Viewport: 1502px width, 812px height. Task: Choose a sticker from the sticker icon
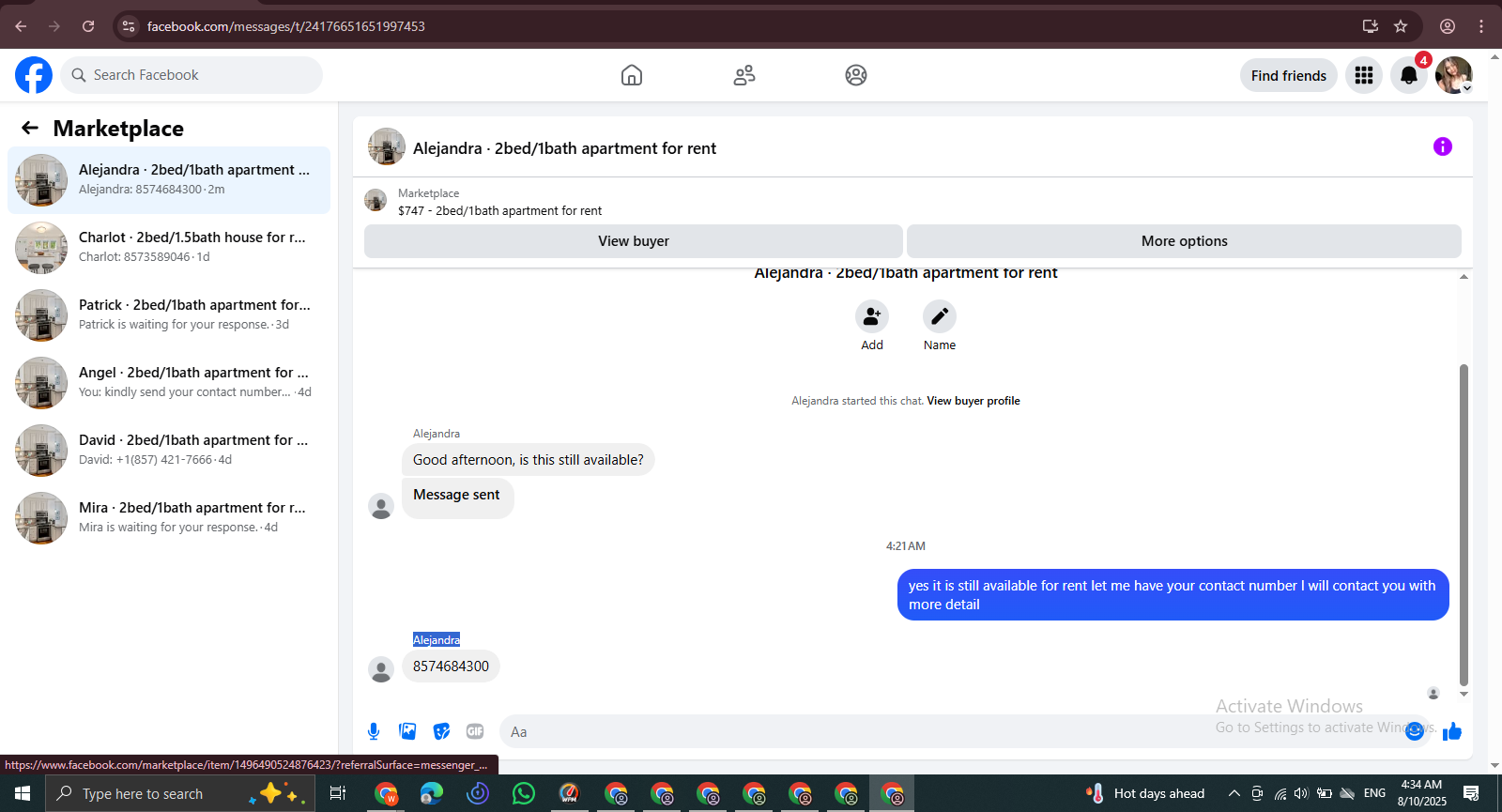[441, 731]
